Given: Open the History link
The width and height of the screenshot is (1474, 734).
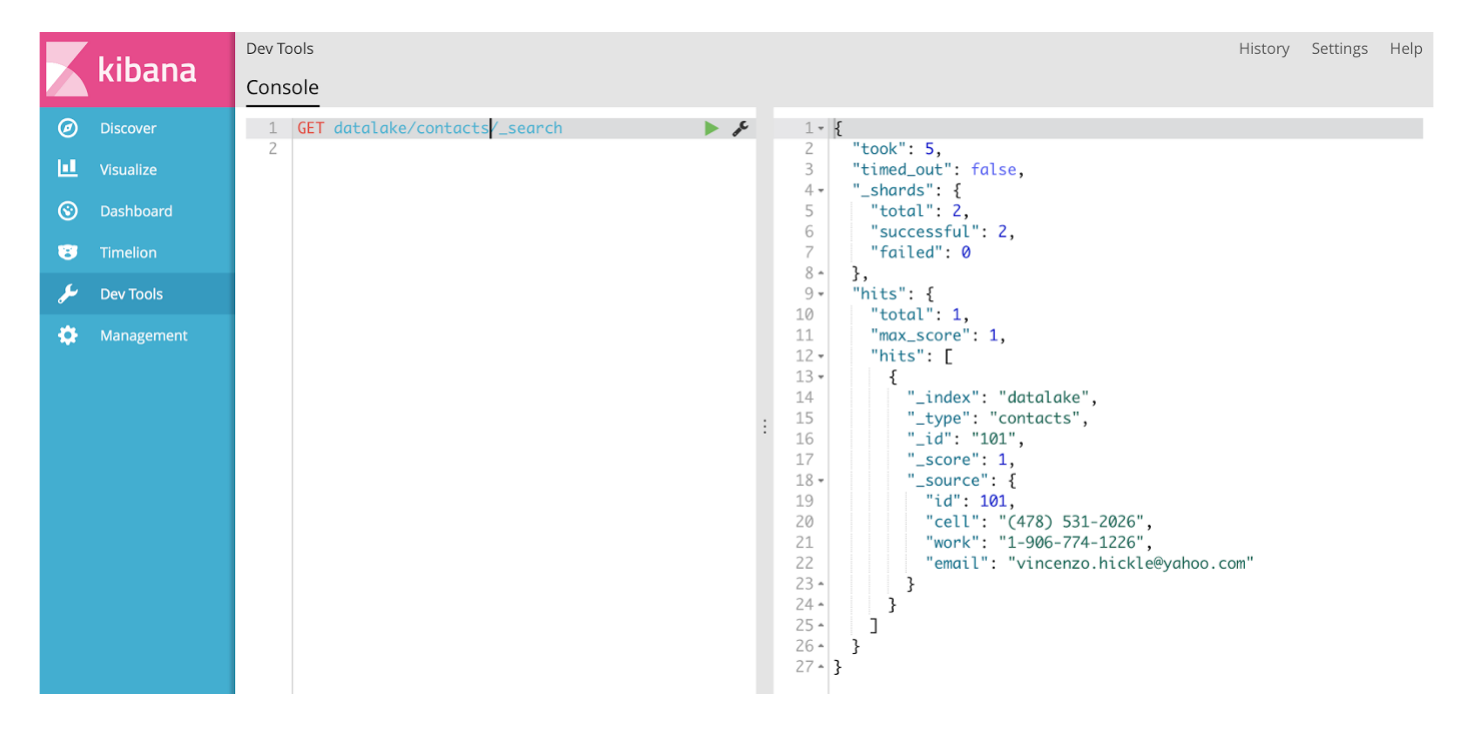Looking at the screenshot, I should (1264, 48).
